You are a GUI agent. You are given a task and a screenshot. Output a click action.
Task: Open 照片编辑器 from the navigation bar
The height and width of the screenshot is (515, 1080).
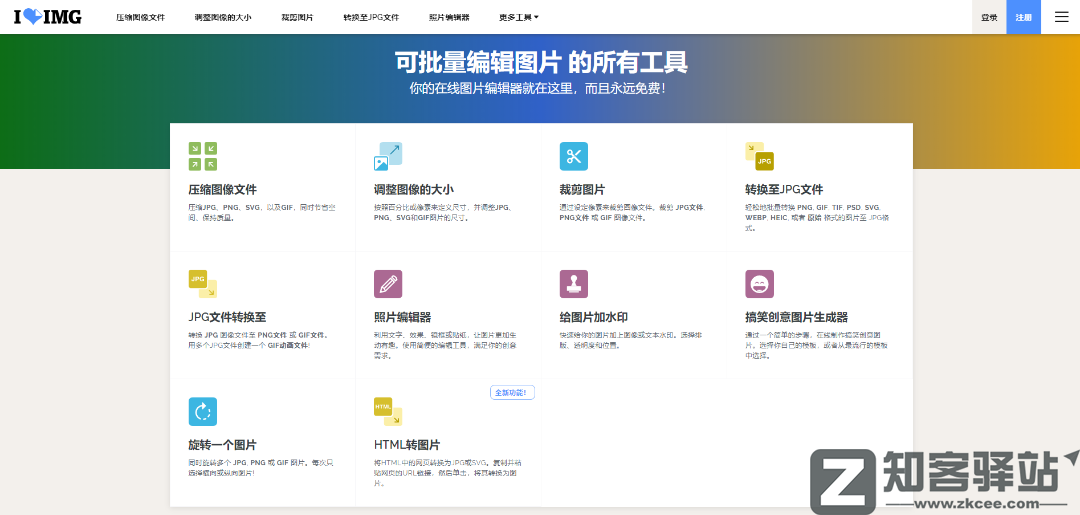pos(448,17)
